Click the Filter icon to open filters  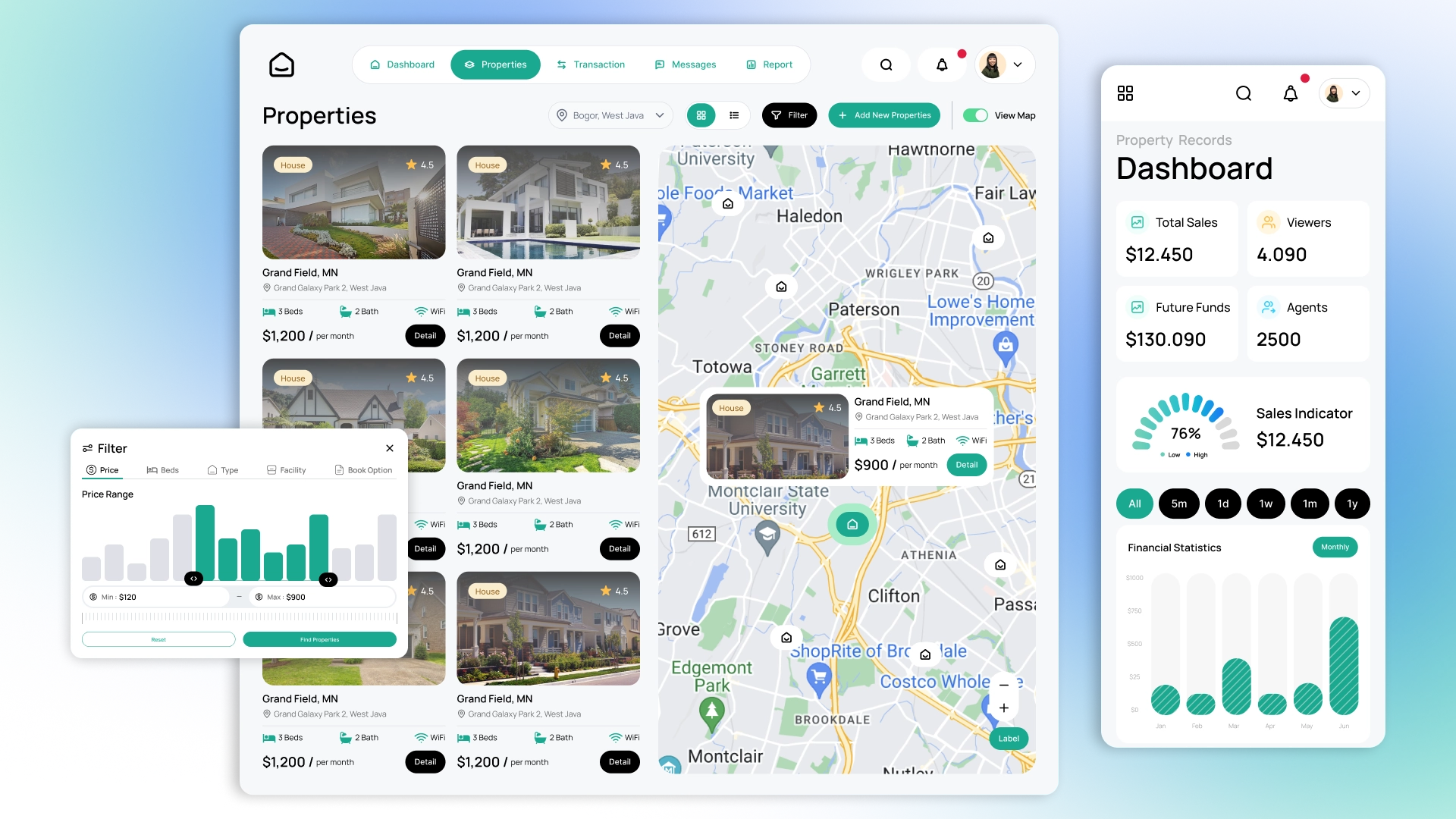(x=789, y=115)
